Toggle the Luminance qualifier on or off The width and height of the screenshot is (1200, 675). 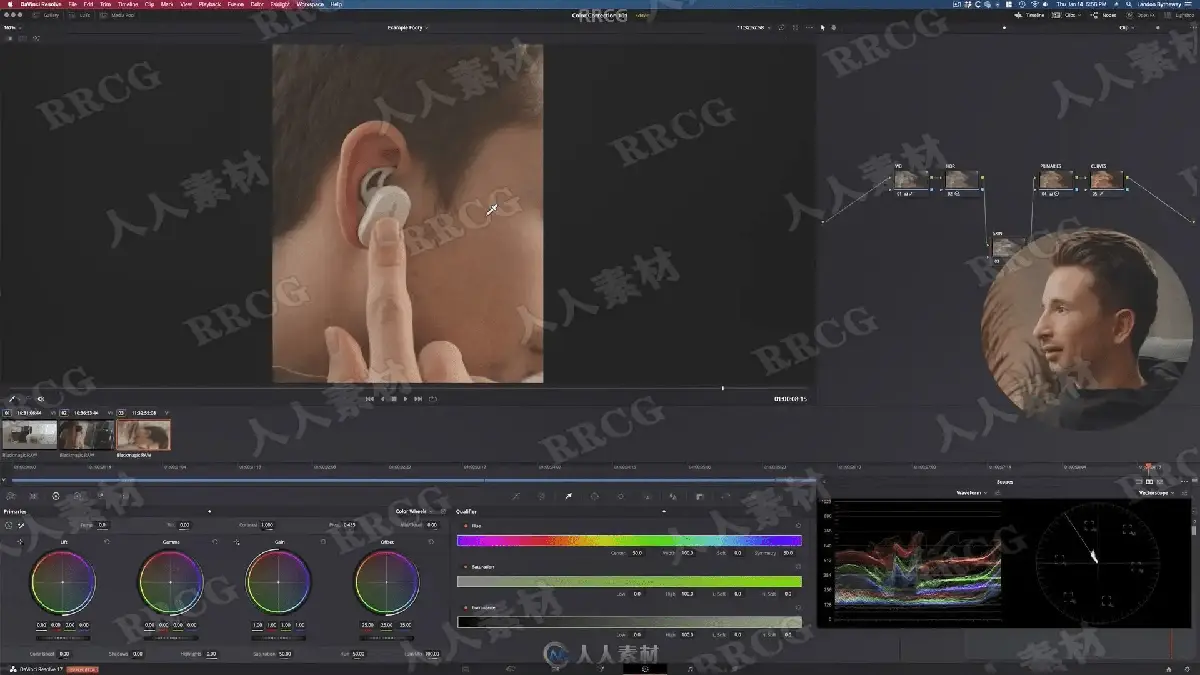point(465,608)
